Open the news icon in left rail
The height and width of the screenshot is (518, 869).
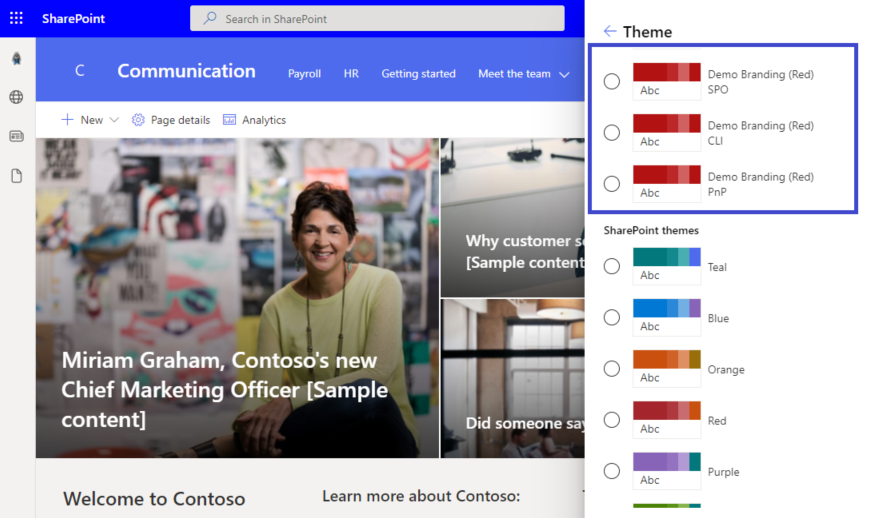coord(16,136)
